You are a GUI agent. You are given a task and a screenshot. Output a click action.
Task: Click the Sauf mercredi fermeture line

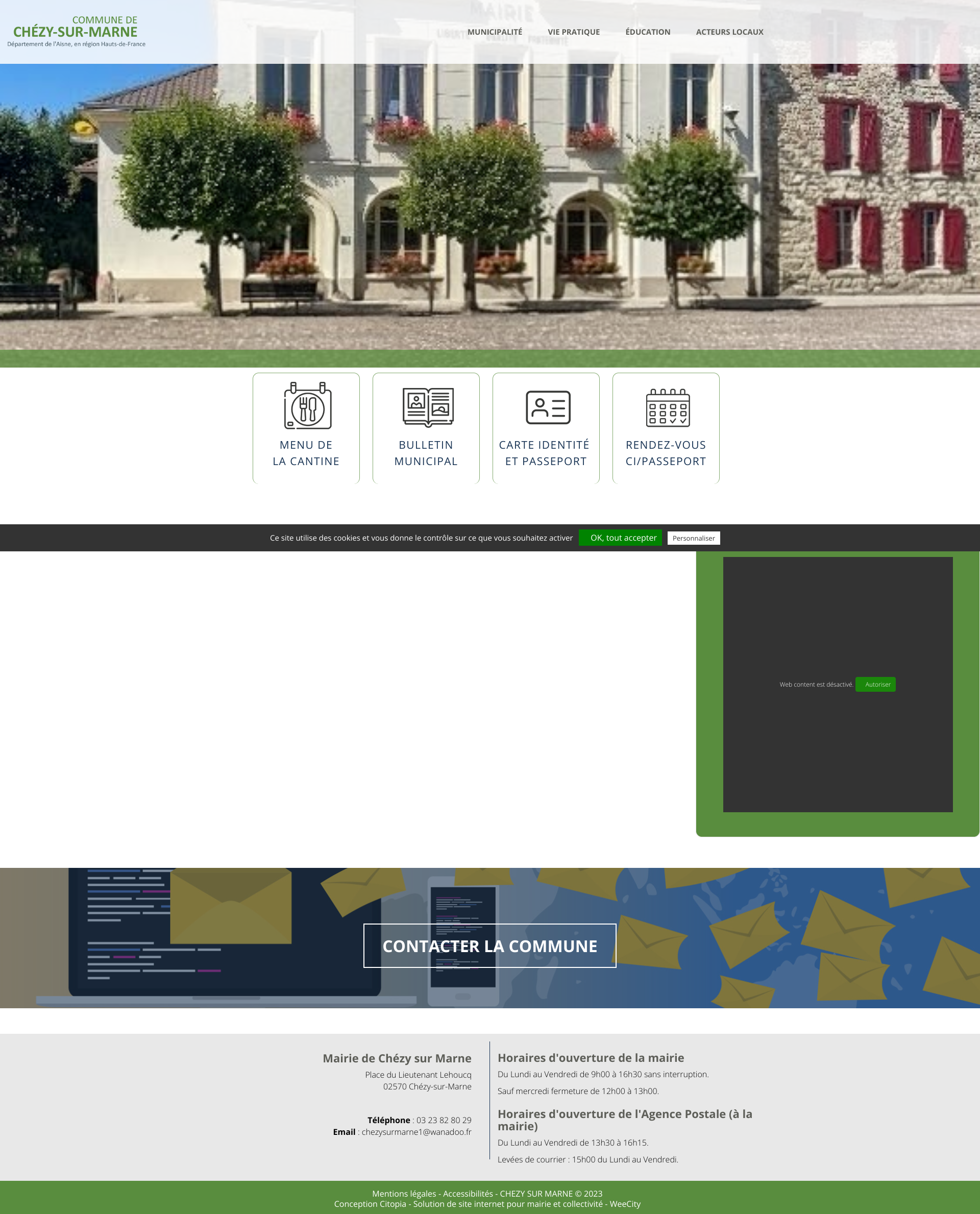point(578,1091)
